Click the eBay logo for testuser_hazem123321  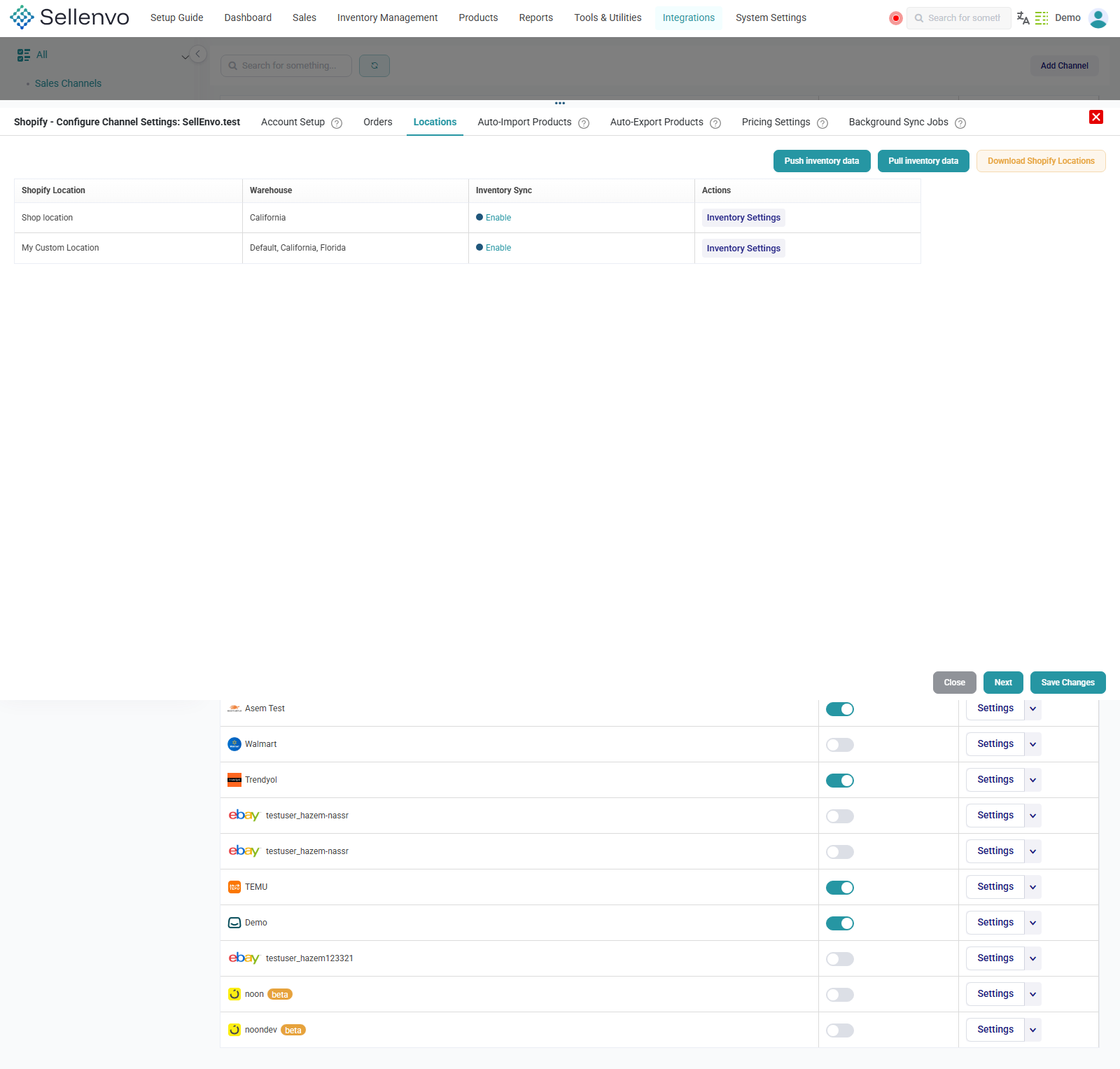click(x=244, y=958)
